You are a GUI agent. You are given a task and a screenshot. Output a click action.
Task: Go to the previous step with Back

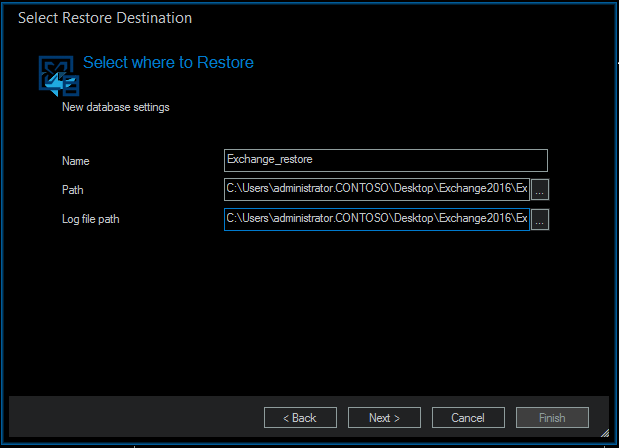[299, 418]
